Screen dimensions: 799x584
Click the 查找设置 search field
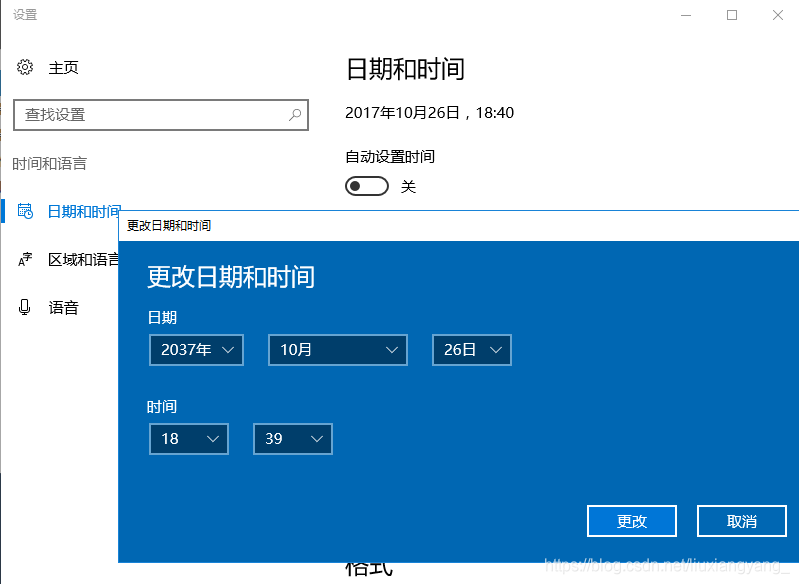coord(150,115)
